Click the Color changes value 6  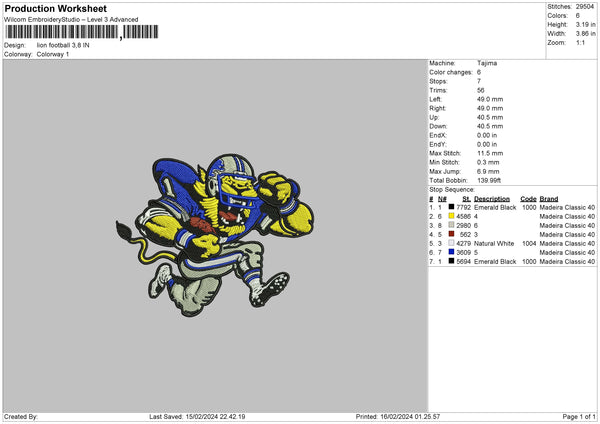[x=479, y=72]
